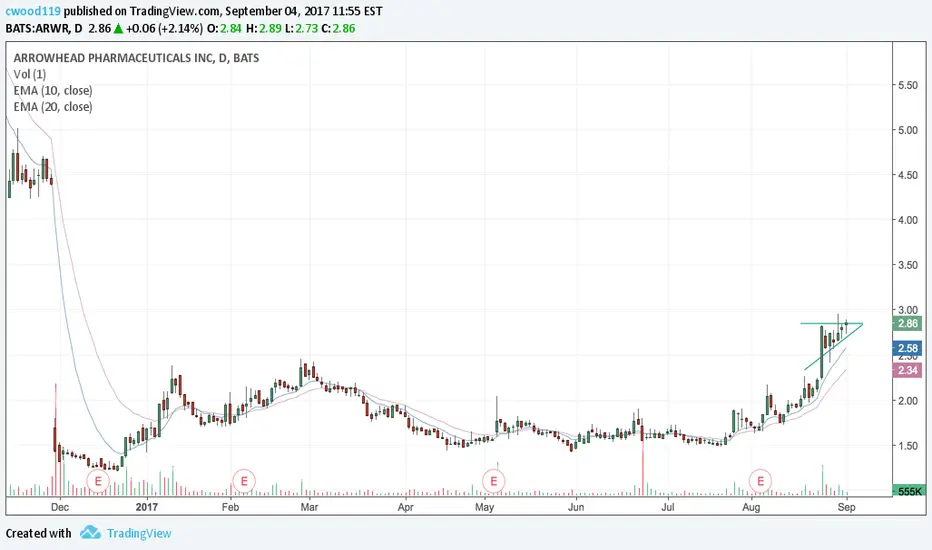
Task: Click the BATS:ARWR, D symbol text
Action: [44, 28]
